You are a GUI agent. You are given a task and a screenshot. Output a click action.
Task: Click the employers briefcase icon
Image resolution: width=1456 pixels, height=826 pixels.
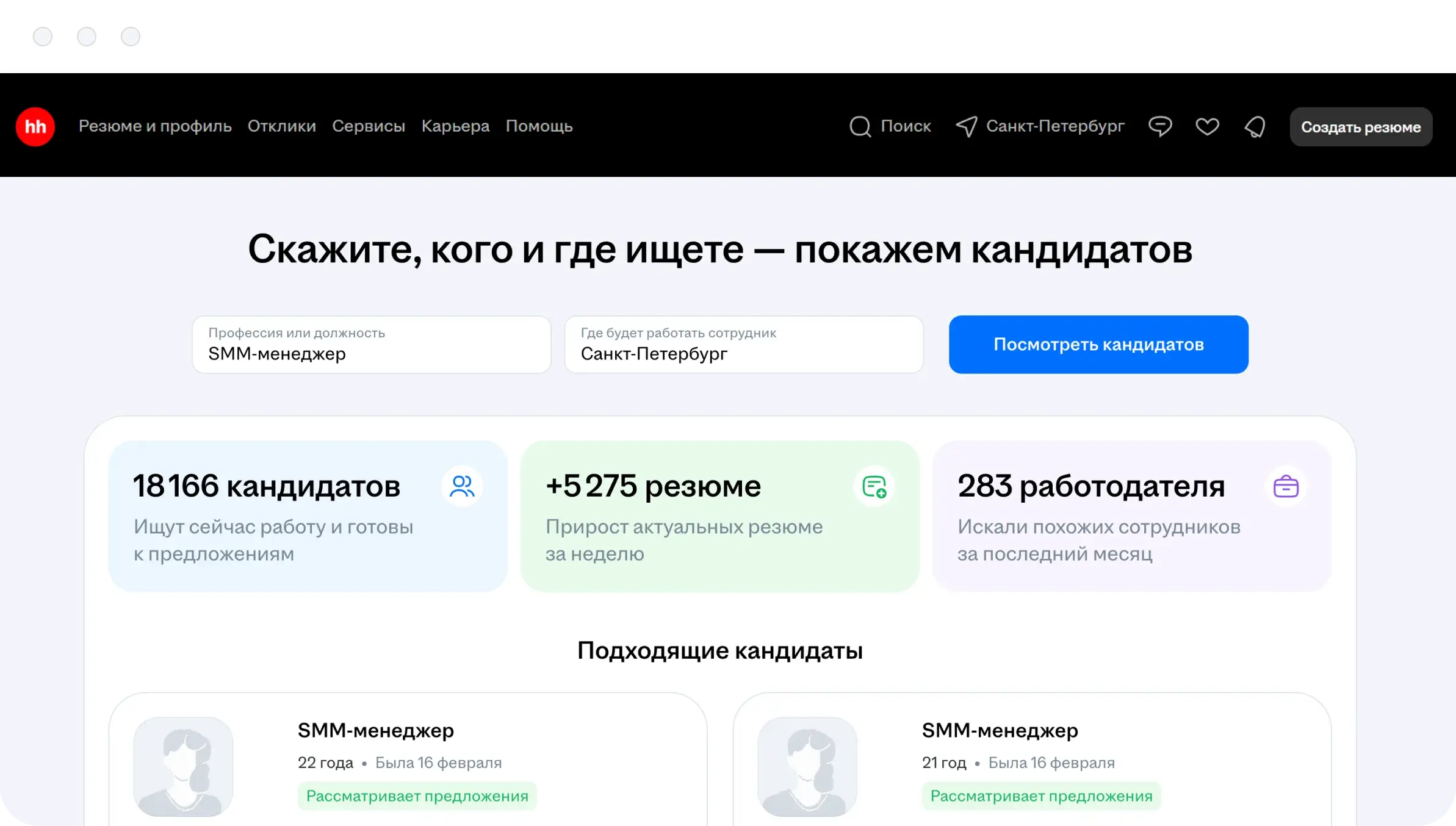click(1286, 486)
